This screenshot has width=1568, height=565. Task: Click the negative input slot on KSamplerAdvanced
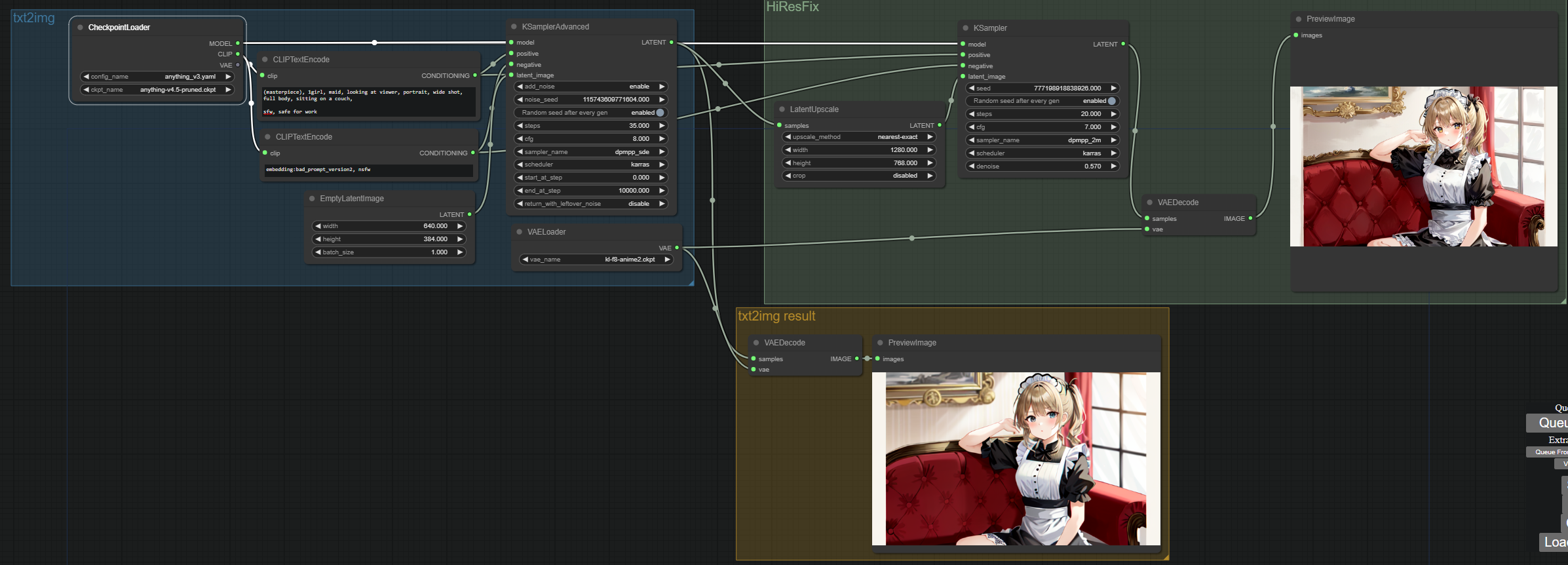[511, 64]
